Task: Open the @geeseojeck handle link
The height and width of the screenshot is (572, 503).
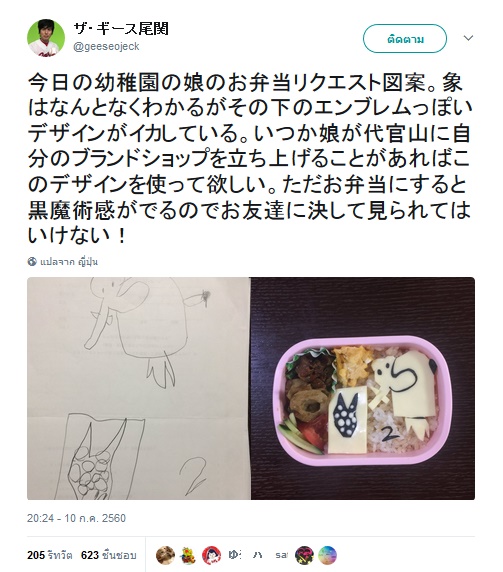Action: pyautogui.click(x=107, y=47)
